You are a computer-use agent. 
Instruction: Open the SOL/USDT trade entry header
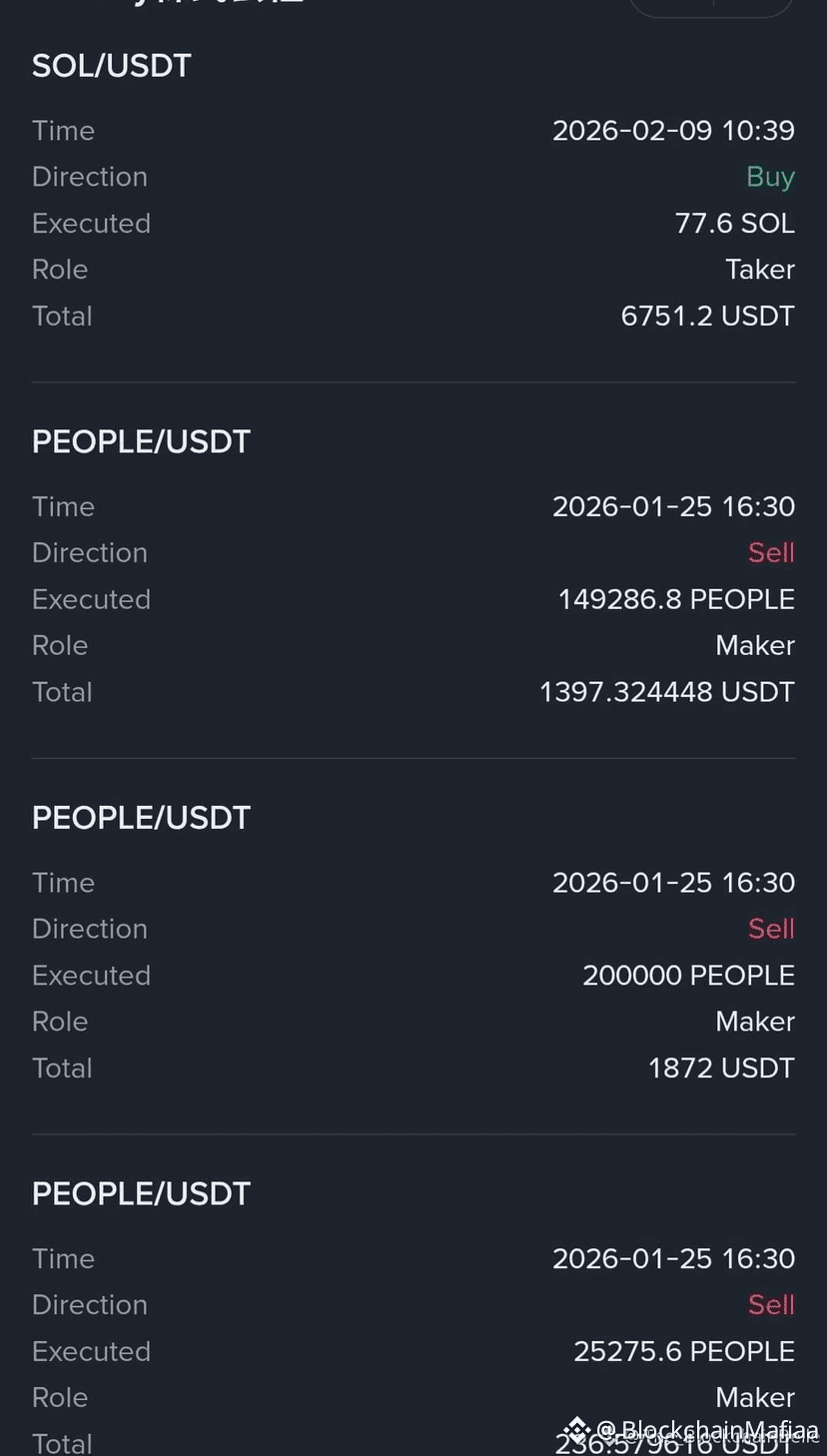(x=112, y=66)
